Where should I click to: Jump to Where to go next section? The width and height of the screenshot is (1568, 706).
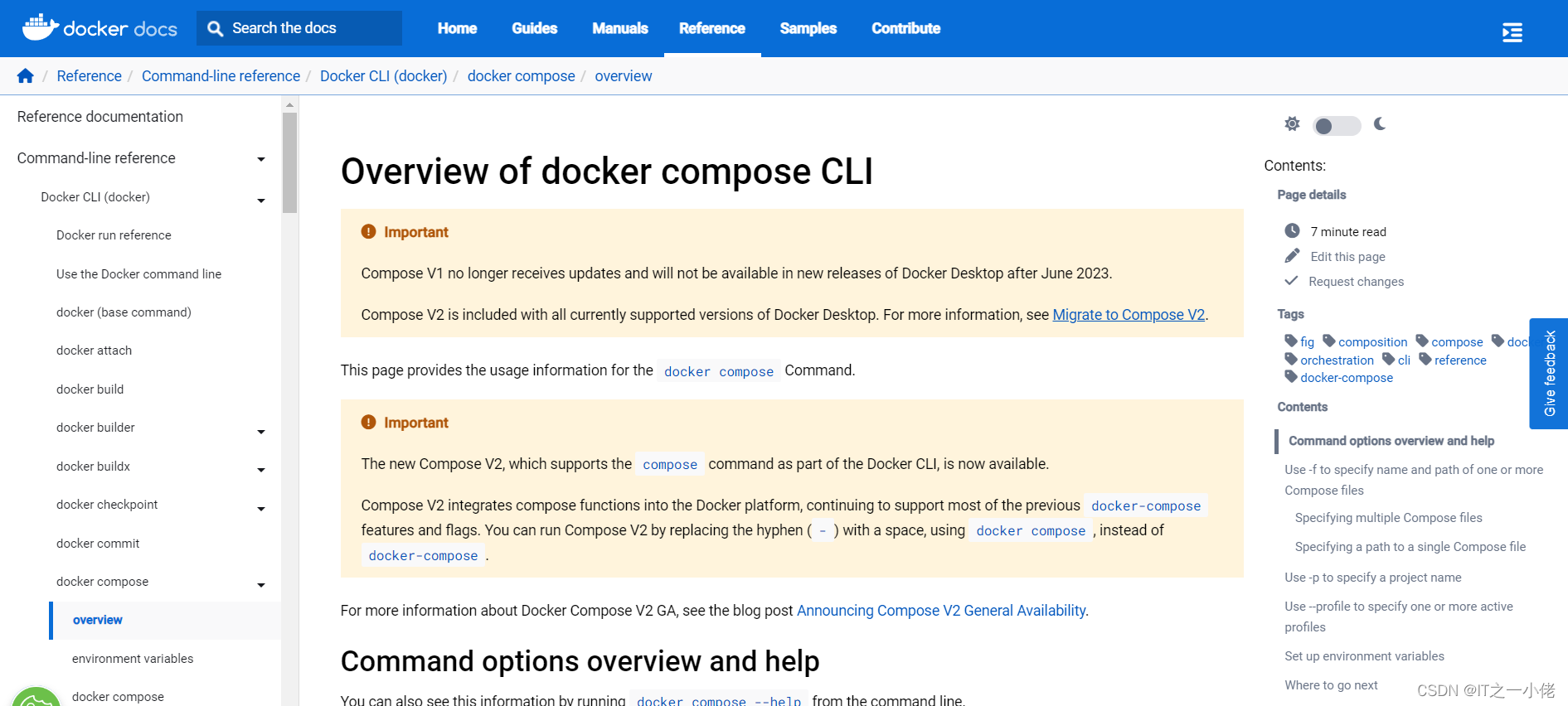click(x=1331, y=685)
